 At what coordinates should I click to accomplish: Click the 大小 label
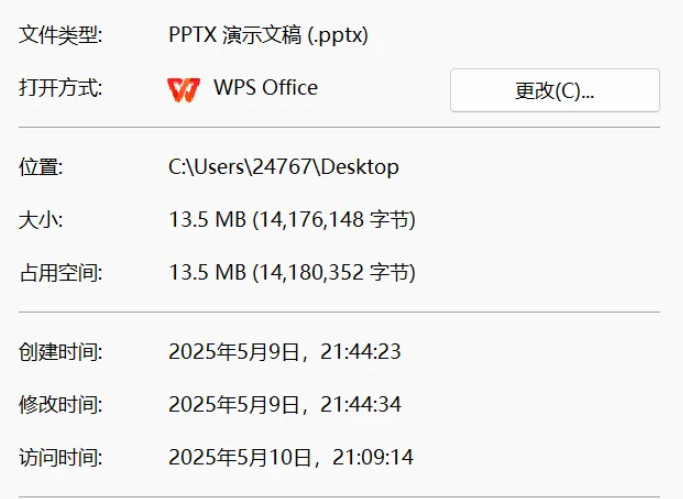[41, 220]
